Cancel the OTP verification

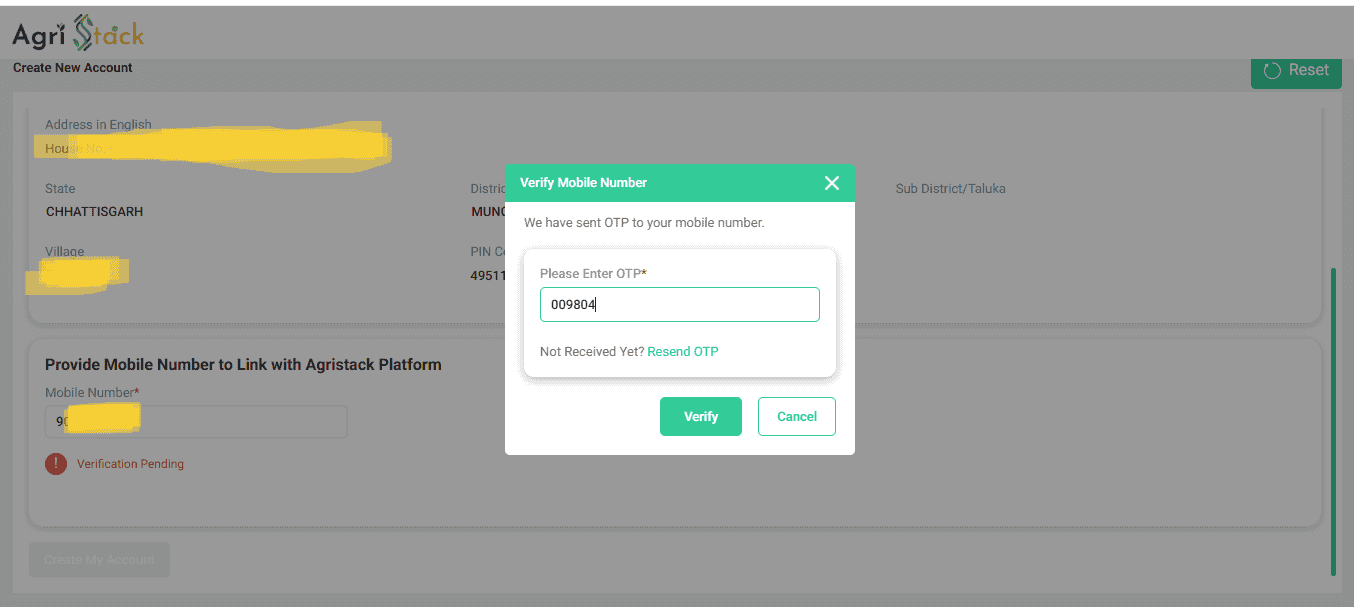pos(796,417)
